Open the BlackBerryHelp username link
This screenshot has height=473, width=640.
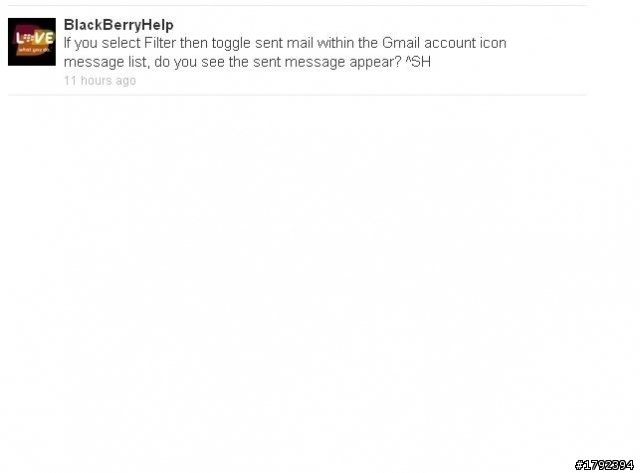click(119, 25)
